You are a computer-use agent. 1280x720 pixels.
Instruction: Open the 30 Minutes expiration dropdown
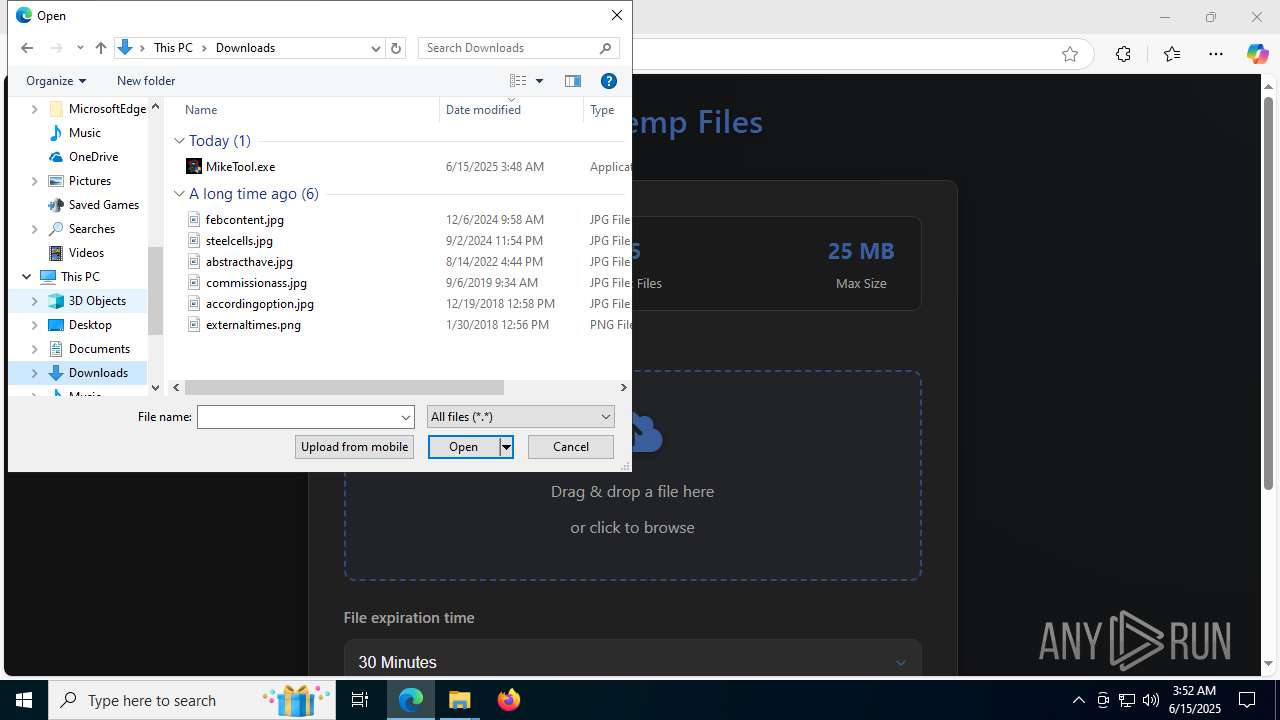(x=632, y=662)
